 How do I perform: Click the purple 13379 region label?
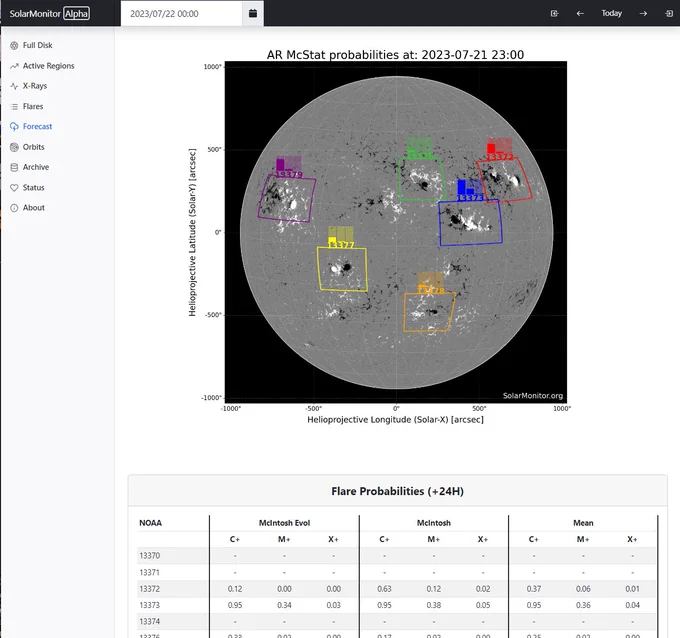(x=289, y=174)
